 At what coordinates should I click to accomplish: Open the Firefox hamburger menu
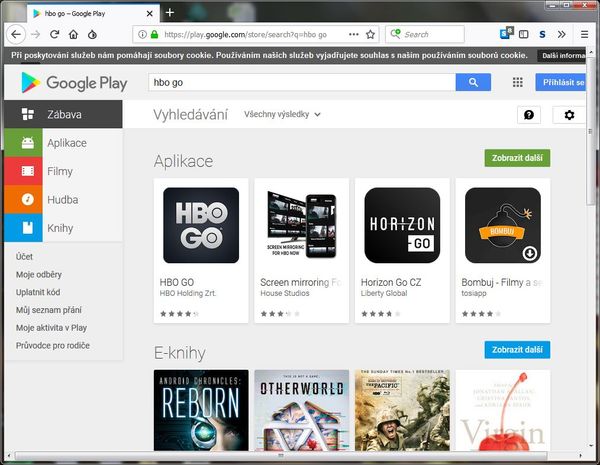point(585,34)
